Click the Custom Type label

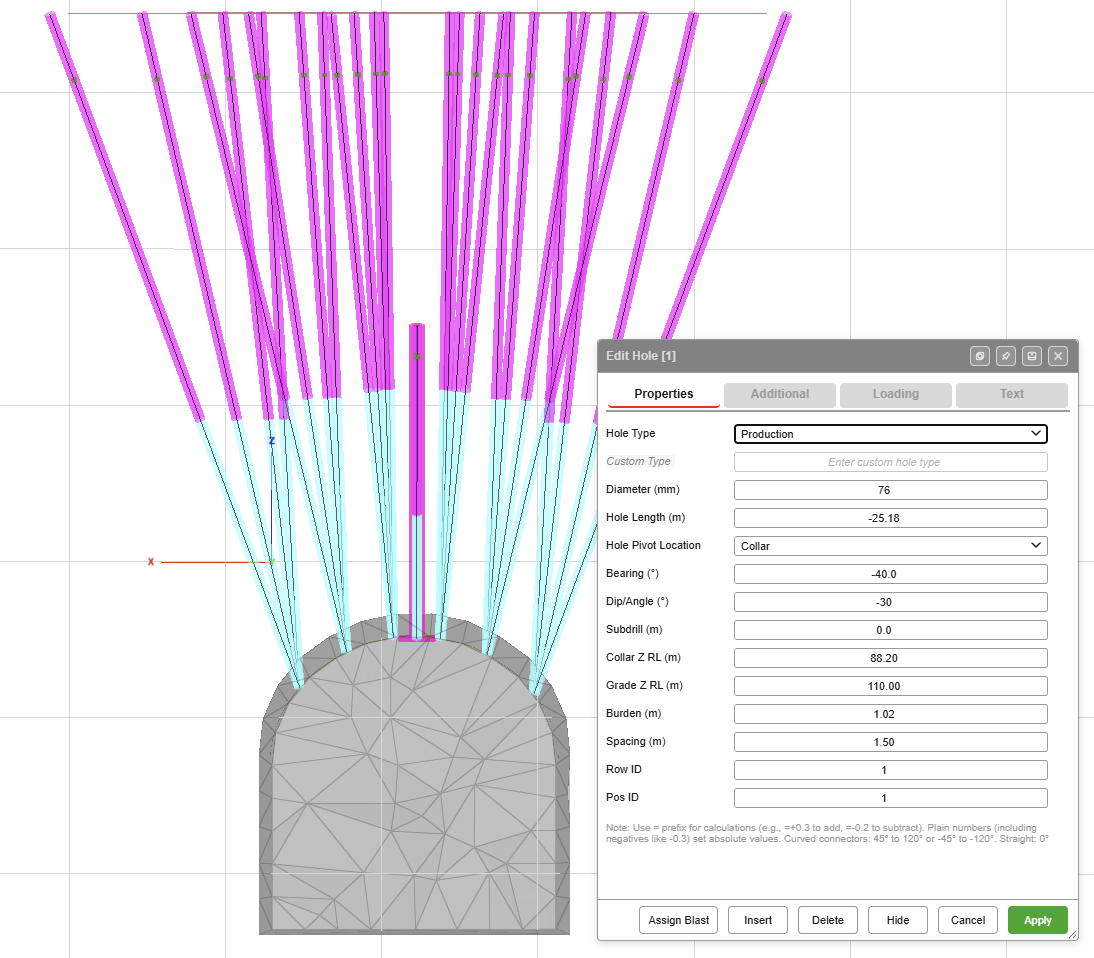point(638,461)
